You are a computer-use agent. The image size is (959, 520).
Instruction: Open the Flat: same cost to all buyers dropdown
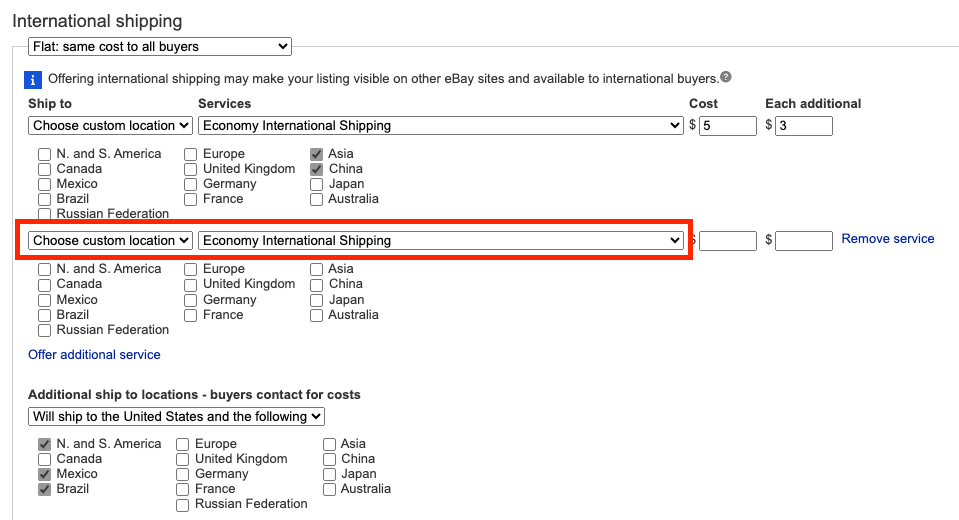coord(160,46)
